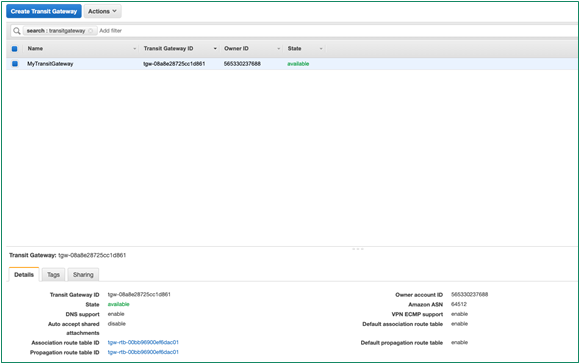Select the Details tab
The image size is (580, 364).
click(24, 274)
